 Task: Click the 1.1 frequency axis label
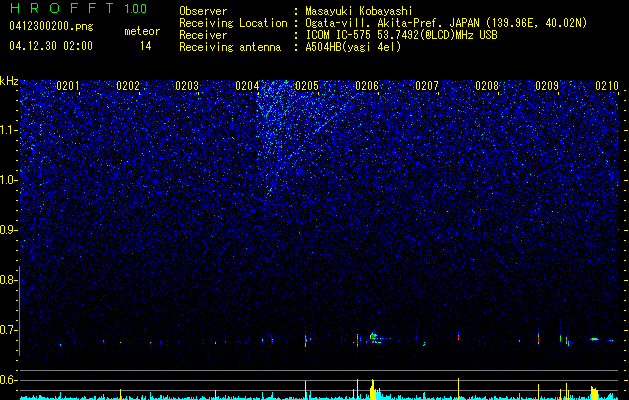tap(7, 130)
